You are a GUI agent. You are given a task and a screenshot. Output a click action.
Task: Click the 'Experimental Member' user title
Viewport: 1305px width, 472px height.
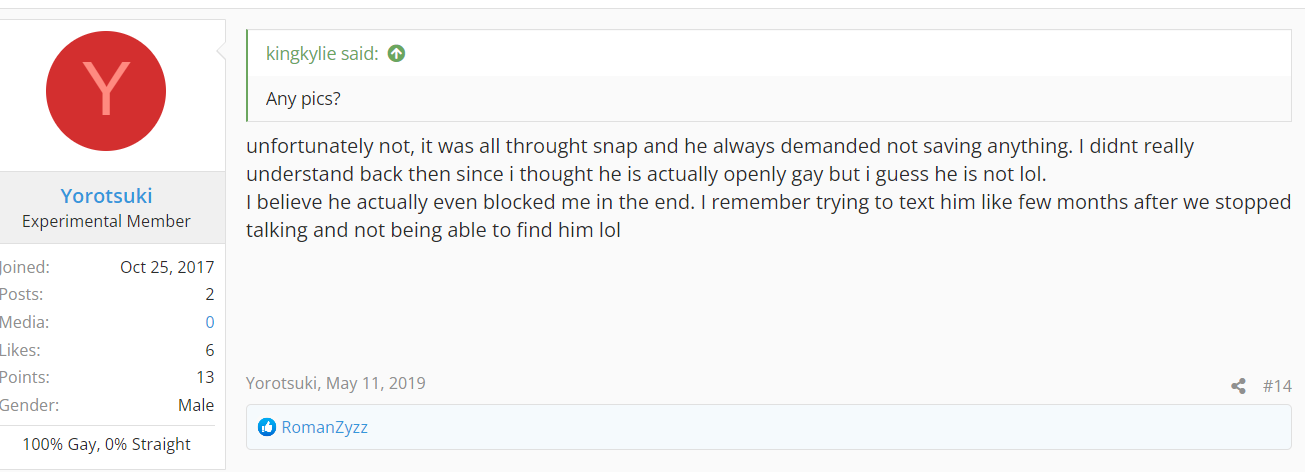tap(106, 221)
